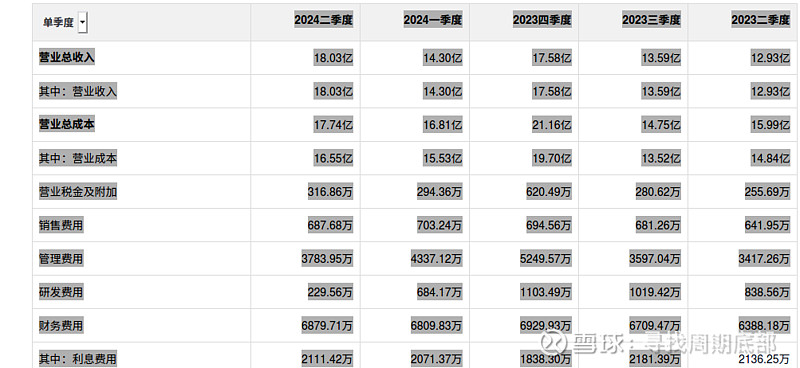
Task: Open the 单季度 period dropdown arrow
Action: click(x=83, y=22)
